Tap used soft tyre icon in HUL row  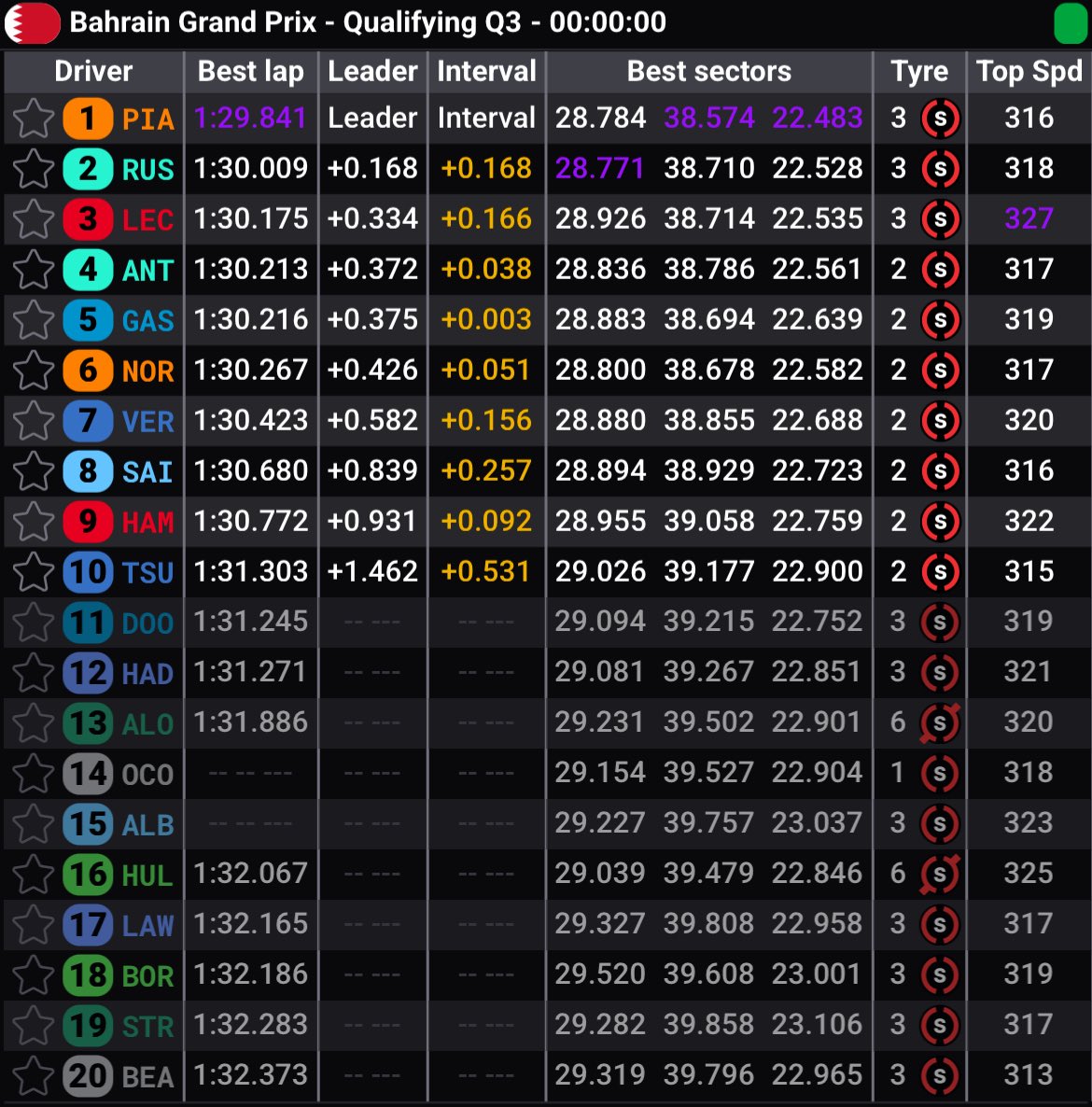click(x=940, y=874)
